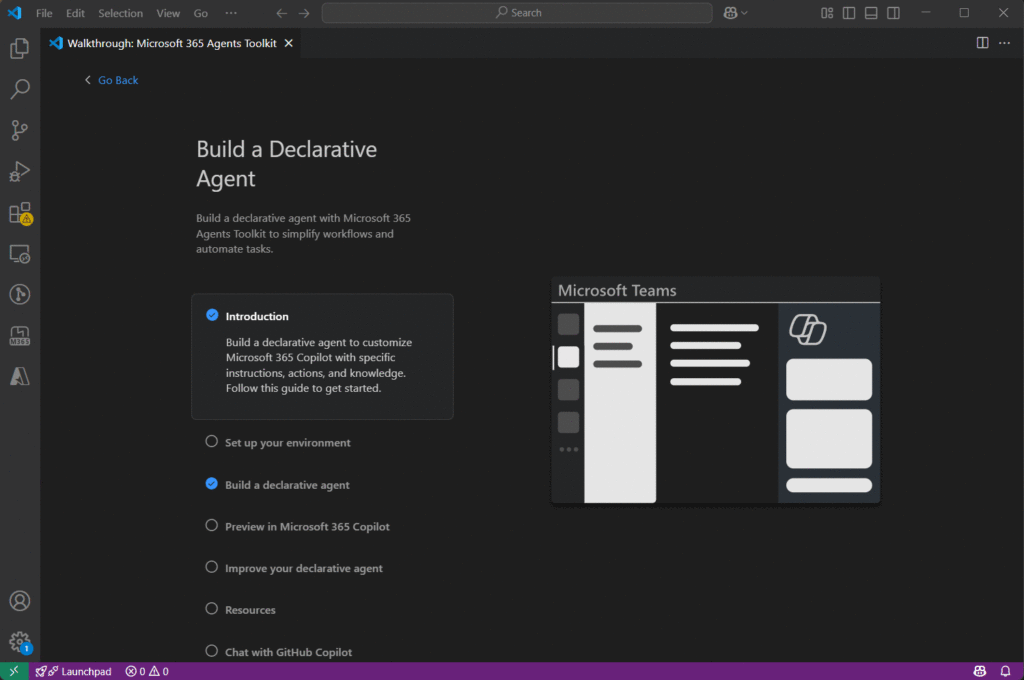Check the Preview in Microsoft 365 Copilot step
The height and width of the screenshot is (680, 1024).
click(211, 526)
